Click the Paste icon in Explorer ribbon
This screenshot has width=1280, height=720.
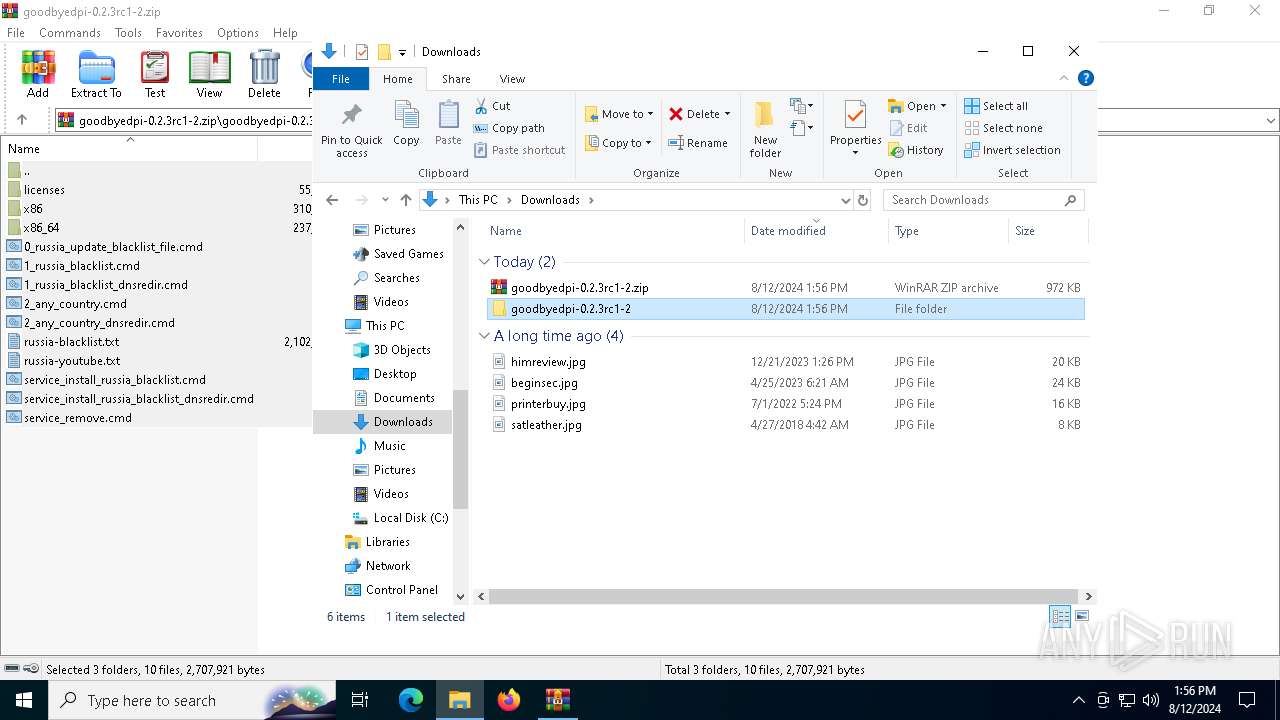click(x=448, y=124)
